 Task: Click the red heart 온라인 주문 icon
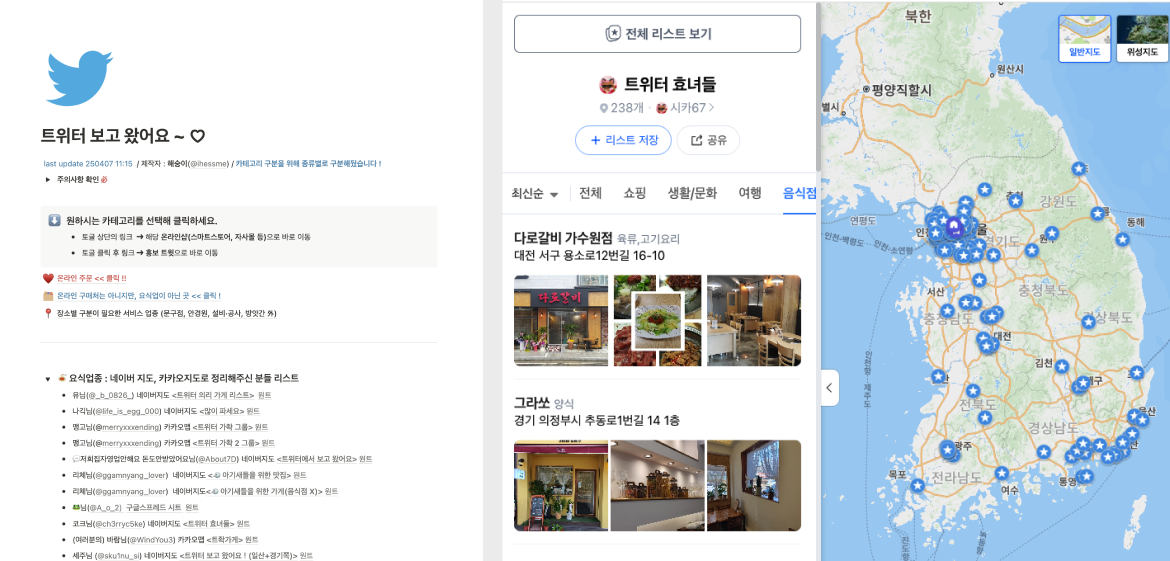pos(48,278)
